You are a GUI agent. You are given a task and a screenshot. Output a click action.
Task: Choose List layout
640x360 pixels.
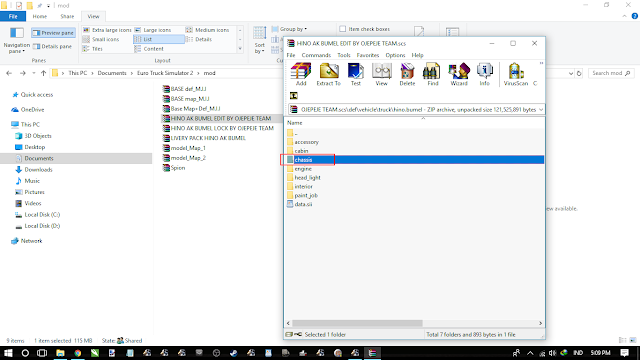click(x=159, y=39)
